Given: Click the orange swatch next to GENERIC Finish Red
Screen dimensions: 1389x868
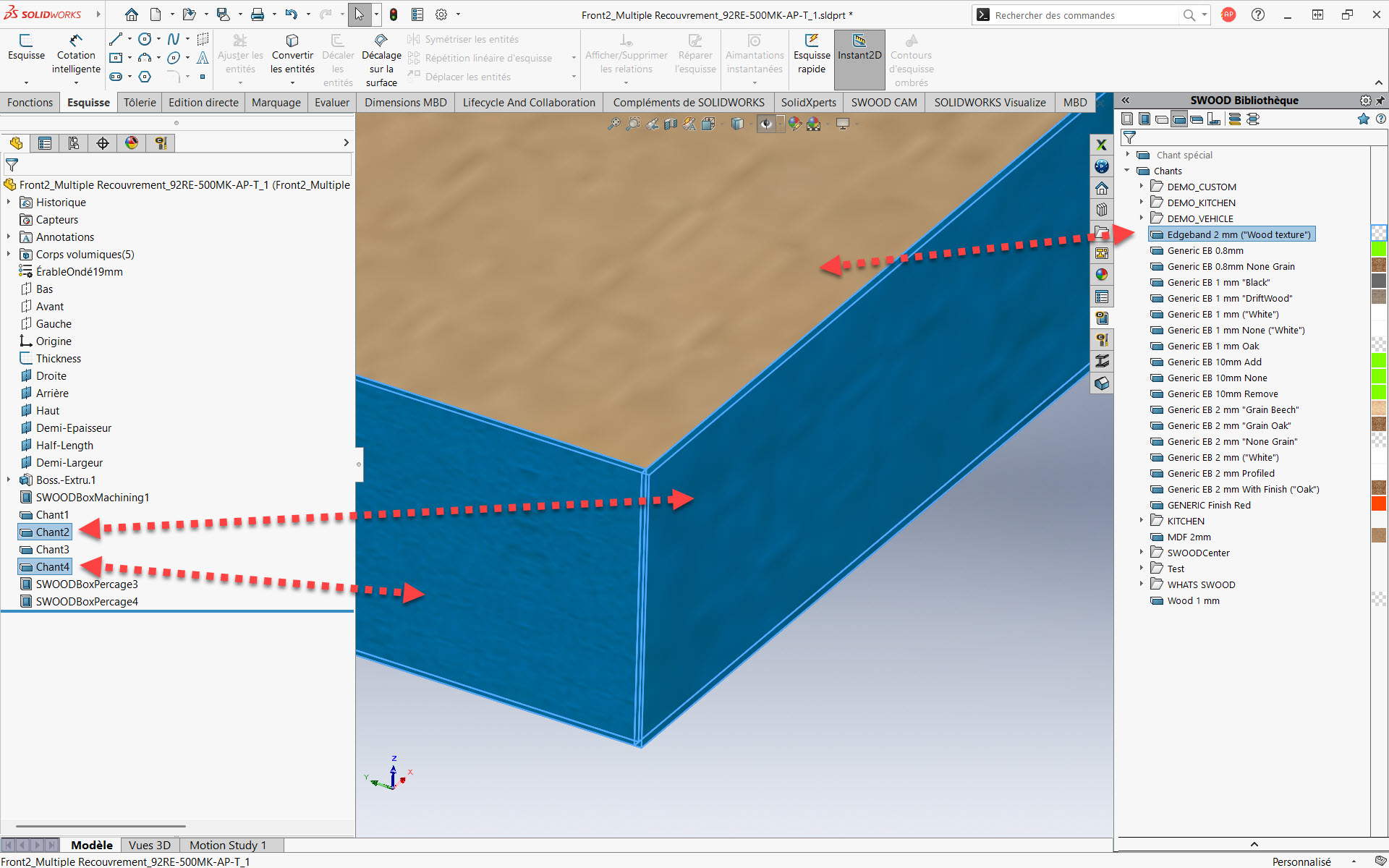Looking at the screenshot, I should (x=1379, y=504).
